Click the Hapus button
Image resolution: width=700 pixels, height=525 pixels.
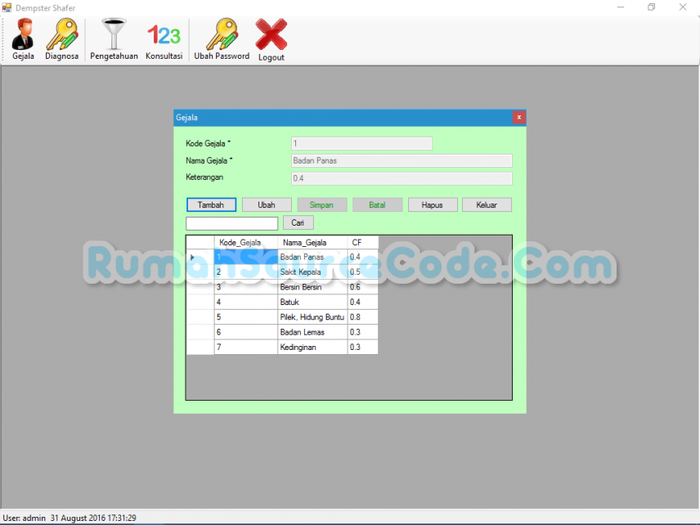[x=433, y=205]
